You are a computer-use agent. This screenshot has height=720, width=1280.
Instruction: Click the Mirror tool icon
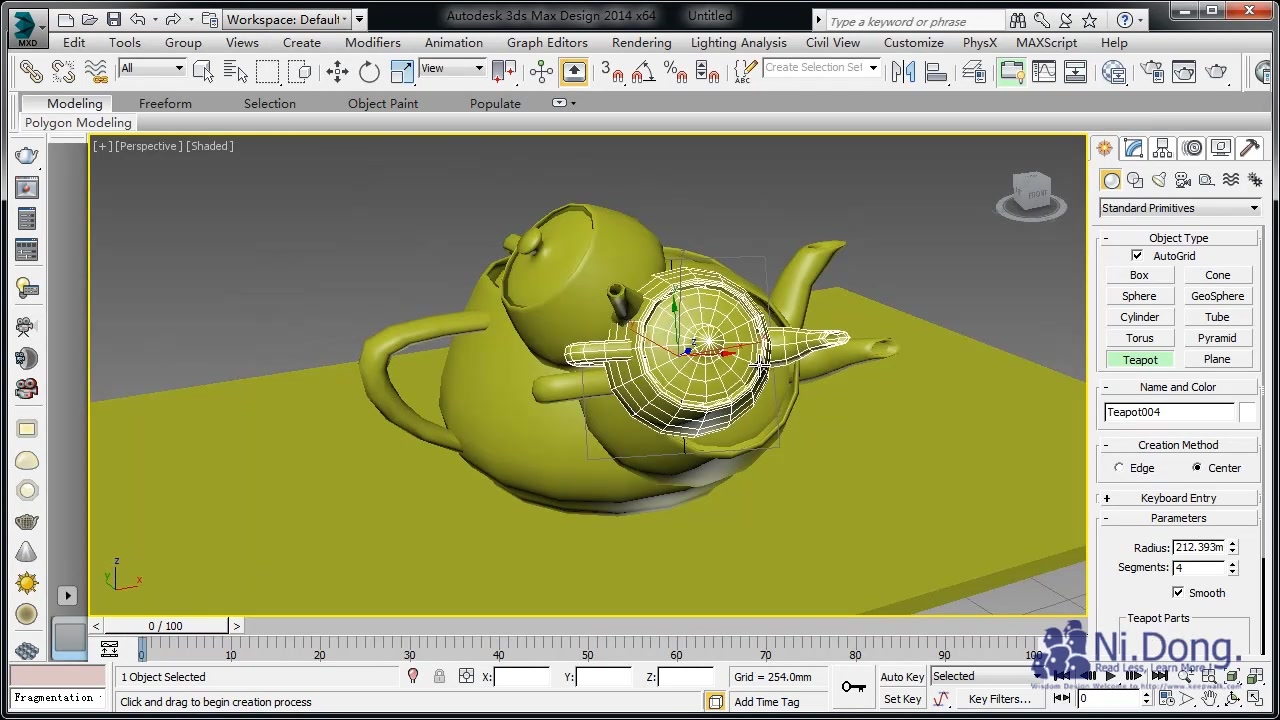(904, 71)
